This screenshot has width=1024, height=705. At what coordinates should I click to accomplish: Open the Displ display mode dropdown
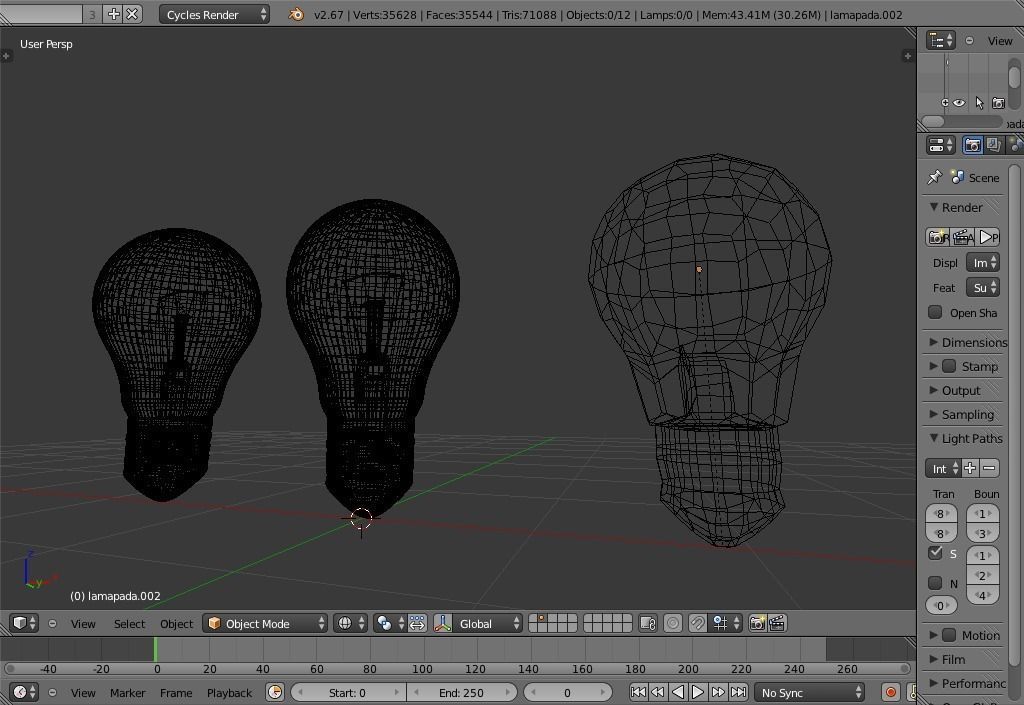[983, 262]
